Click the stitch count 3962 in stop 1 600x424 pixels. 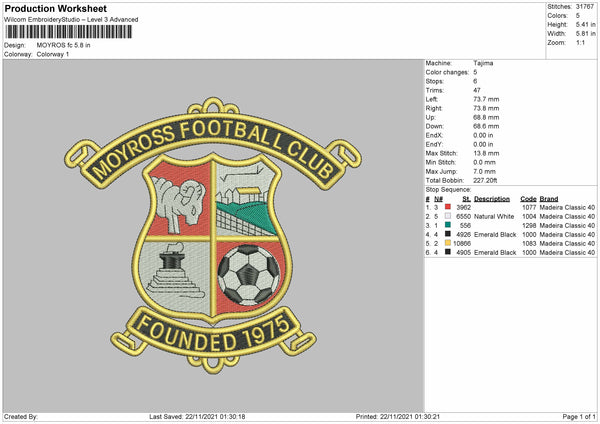tap(463, 207)
